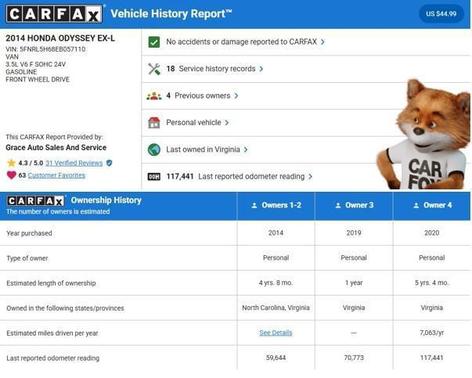
Task: Open the See Details mileage link
Action: (276, 333)
